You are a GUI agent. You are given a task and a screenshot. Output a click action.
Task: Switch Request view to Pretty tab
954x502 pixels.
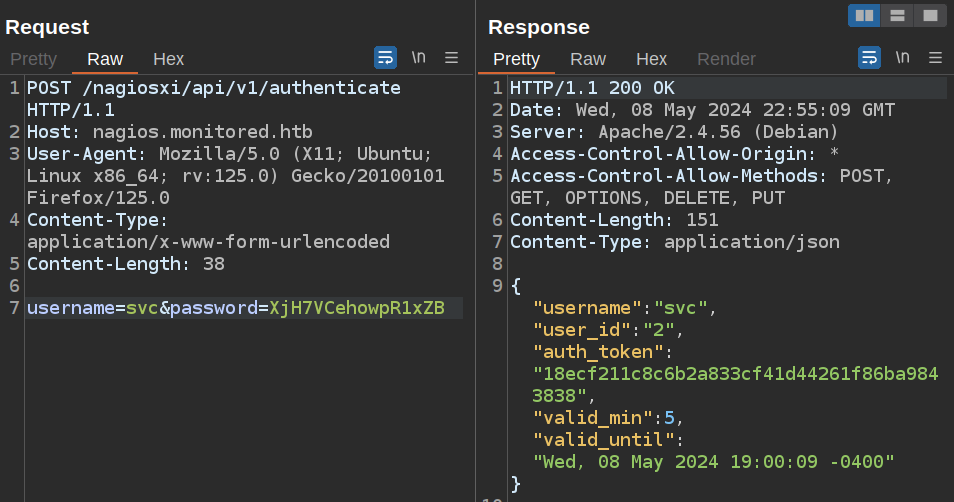click(33, 59)
